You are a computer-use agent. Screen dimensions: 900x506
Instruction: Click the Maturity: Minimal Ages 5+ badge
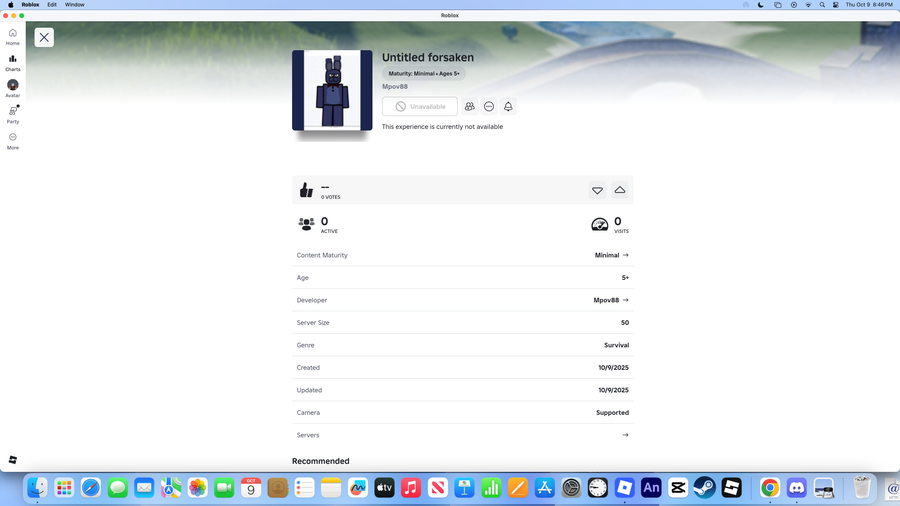click(424, 73)
